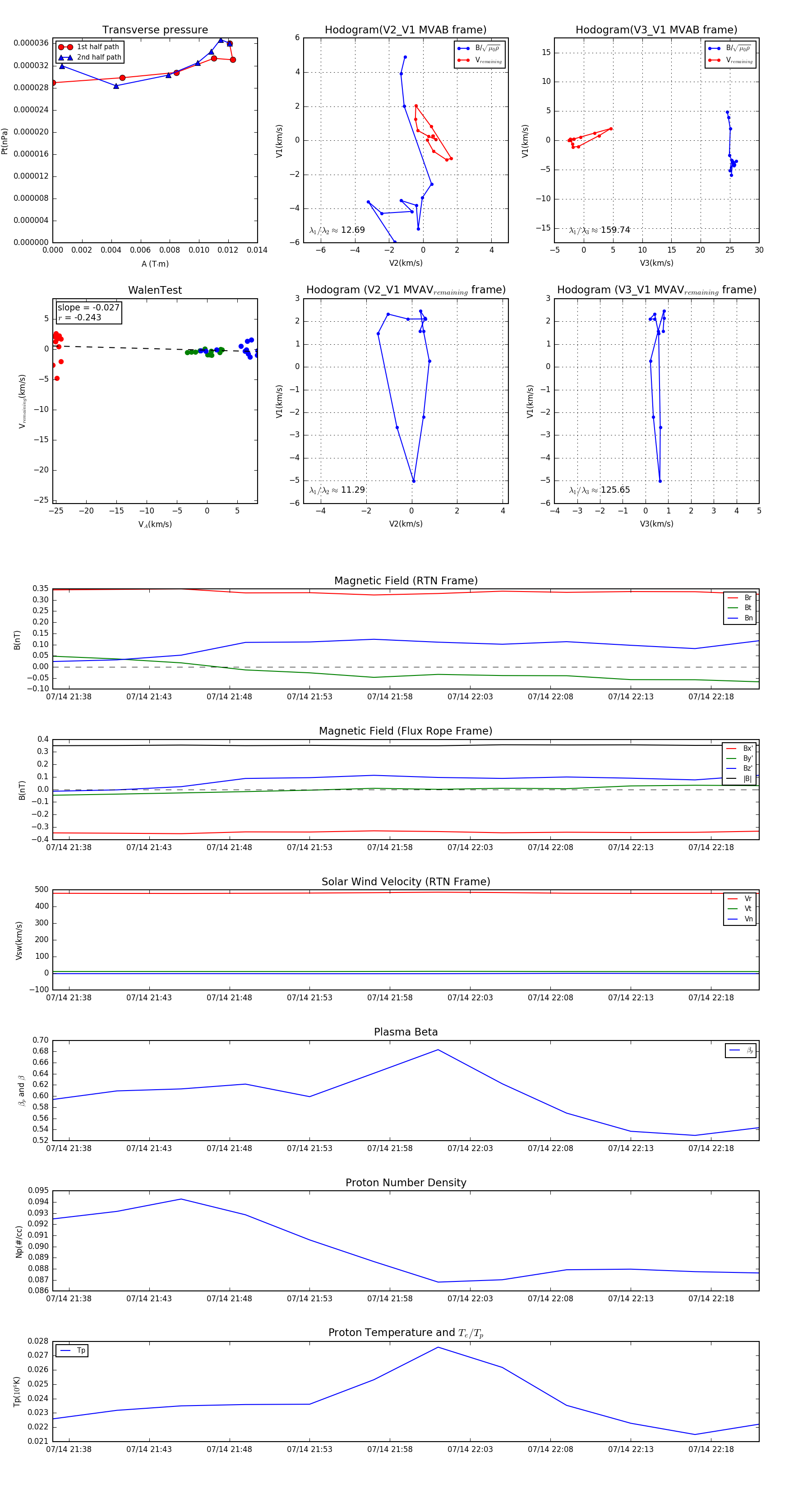Select the '|B|' legend entry
Image resolution: width=812 pixels, height=1489 pixels.
pyautogui.click(x=740, y=779)
